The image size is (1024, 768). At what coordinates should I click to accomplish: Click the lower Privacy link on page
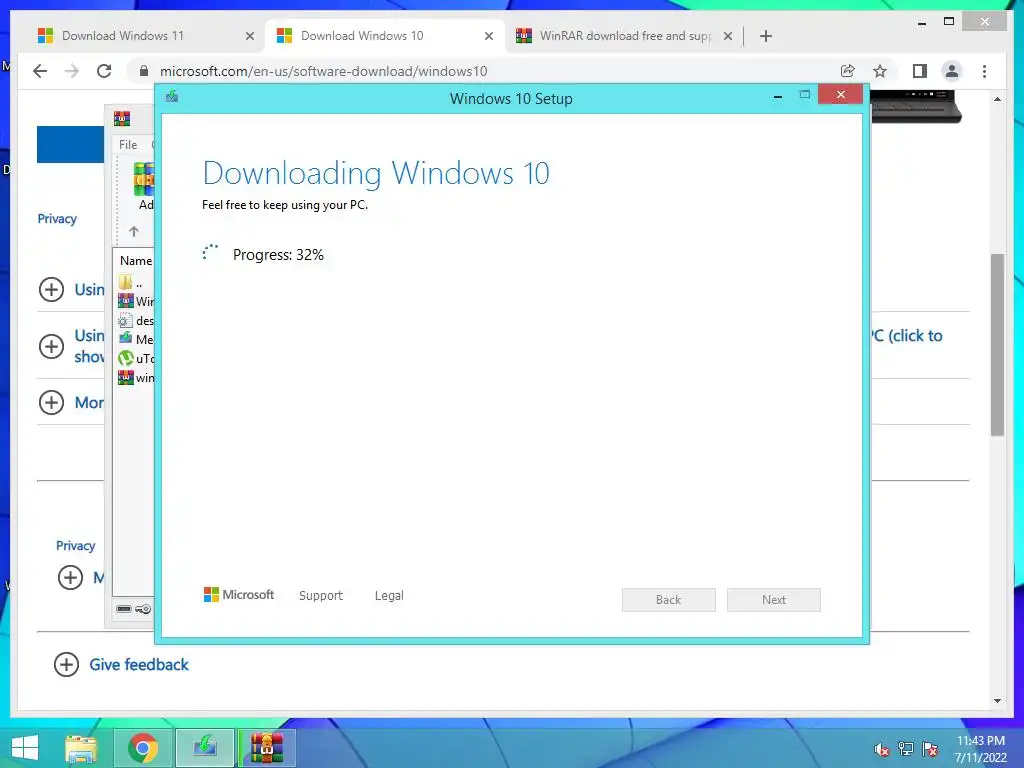pyautogui.click(x=76, y=545)
